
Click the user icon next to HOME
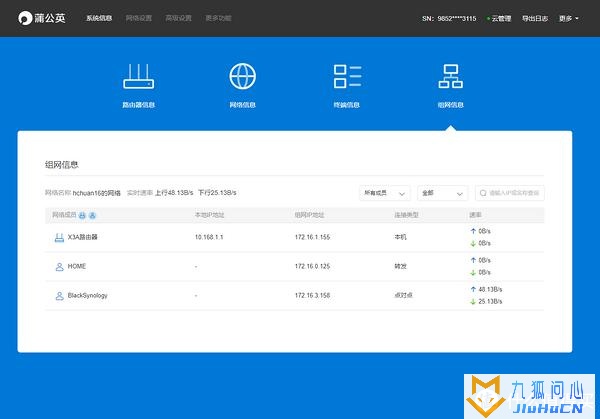pyautogui.click(x=59, y=267)
